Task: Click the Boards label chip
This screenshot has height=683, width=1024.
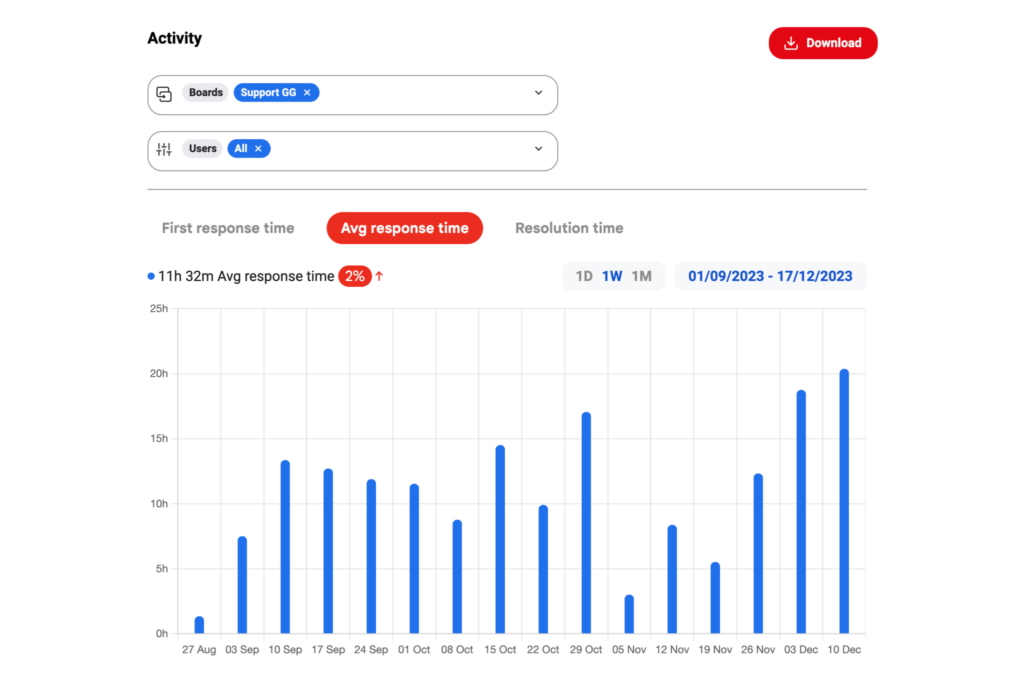Action: [206, 93]
